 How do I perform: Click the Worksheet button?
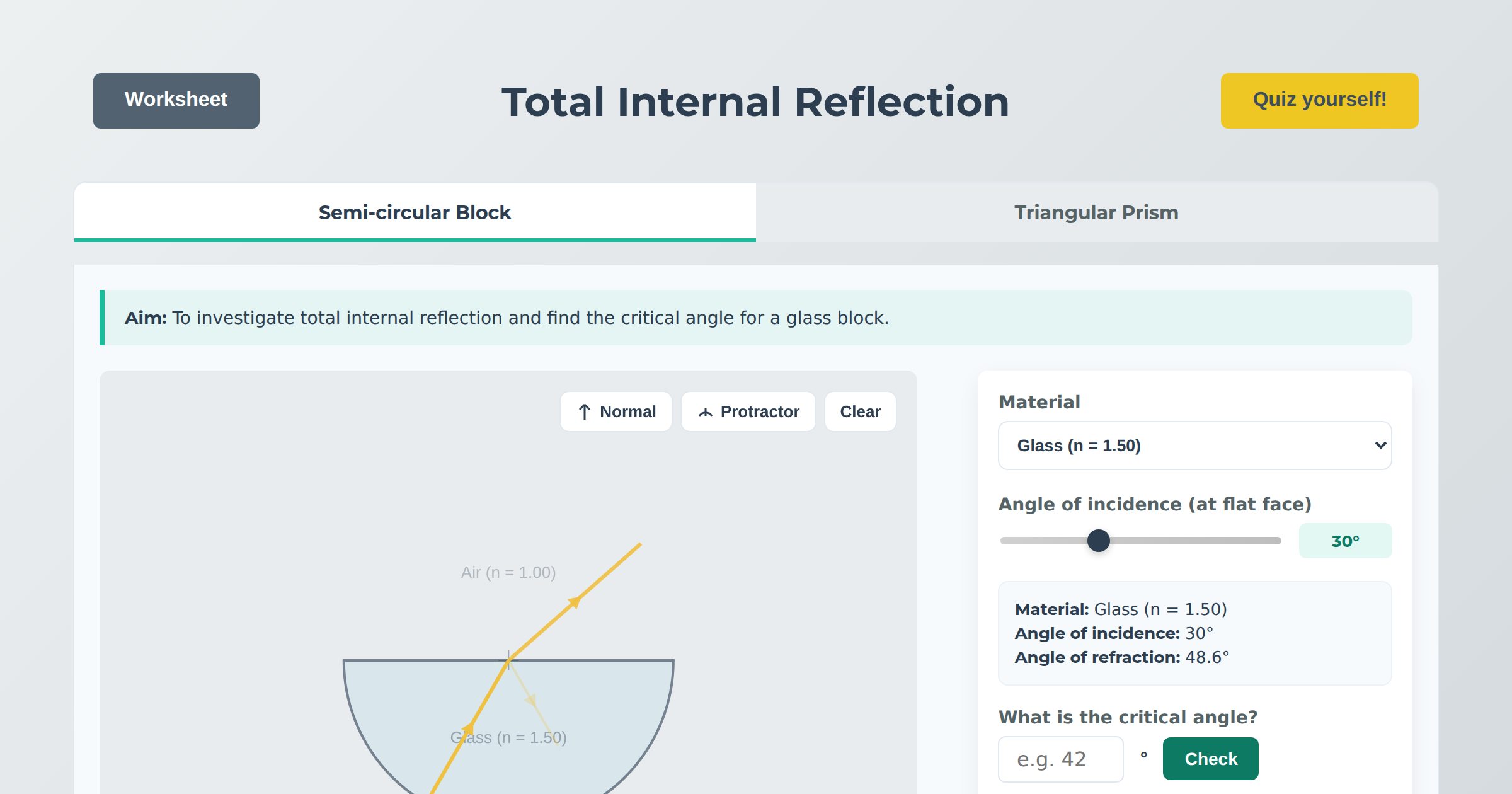(176, 101)
